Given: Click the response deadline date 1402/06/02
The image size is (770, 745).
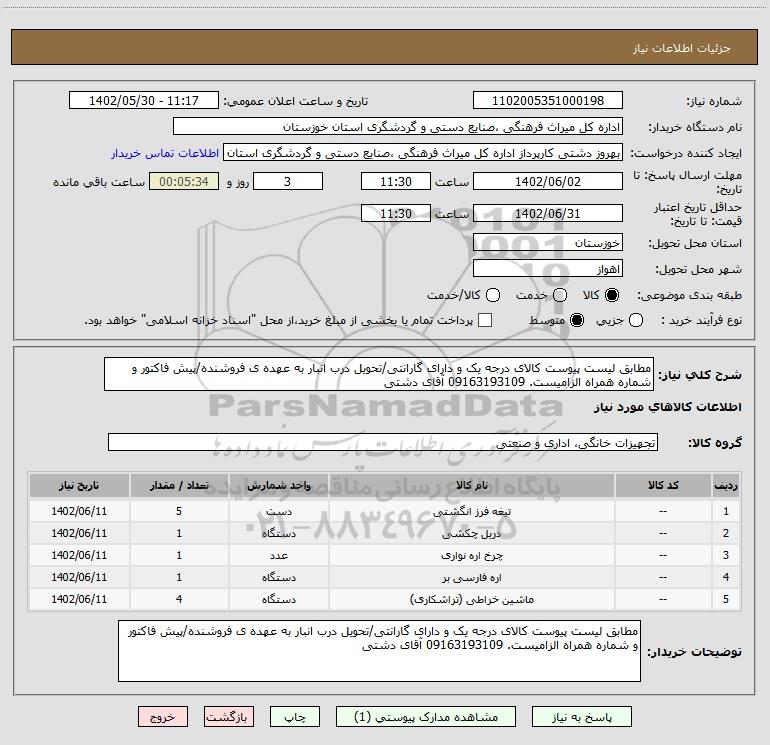Looking at the screenshot, I should click(x=548, y=181).
